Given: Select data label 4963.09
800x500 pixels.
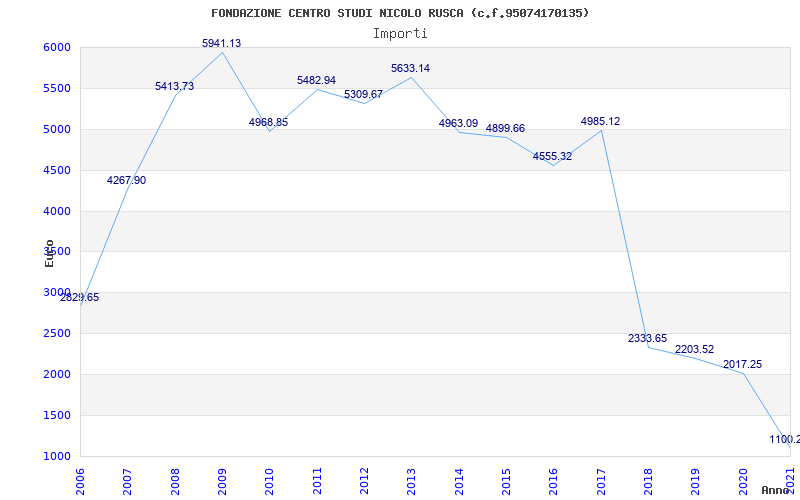Looking at the screenshot, I should 458,123.
